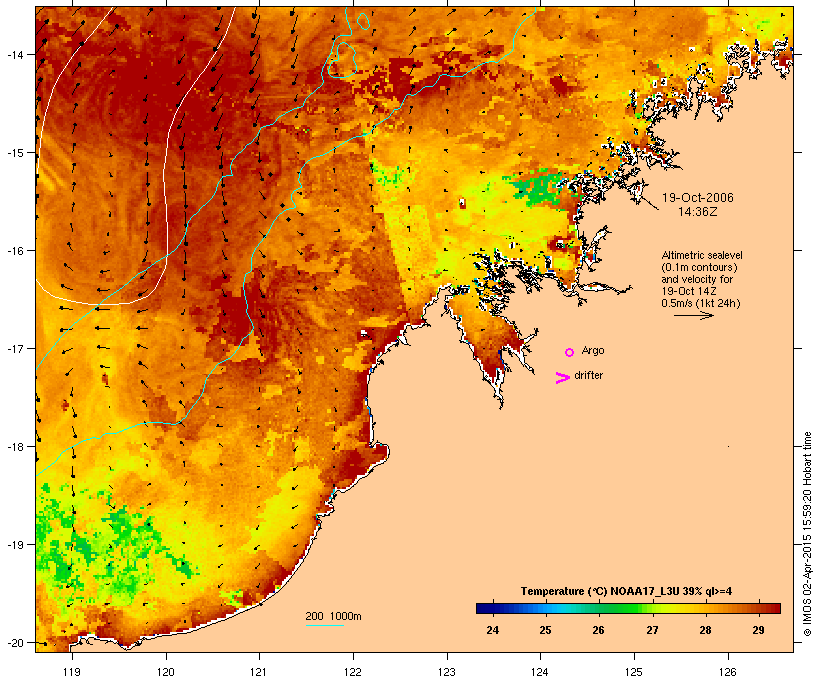The height and width of the screenshot is (680, 820).
Task: Click the temperature color bar
Action: click(x=628, y=608)
